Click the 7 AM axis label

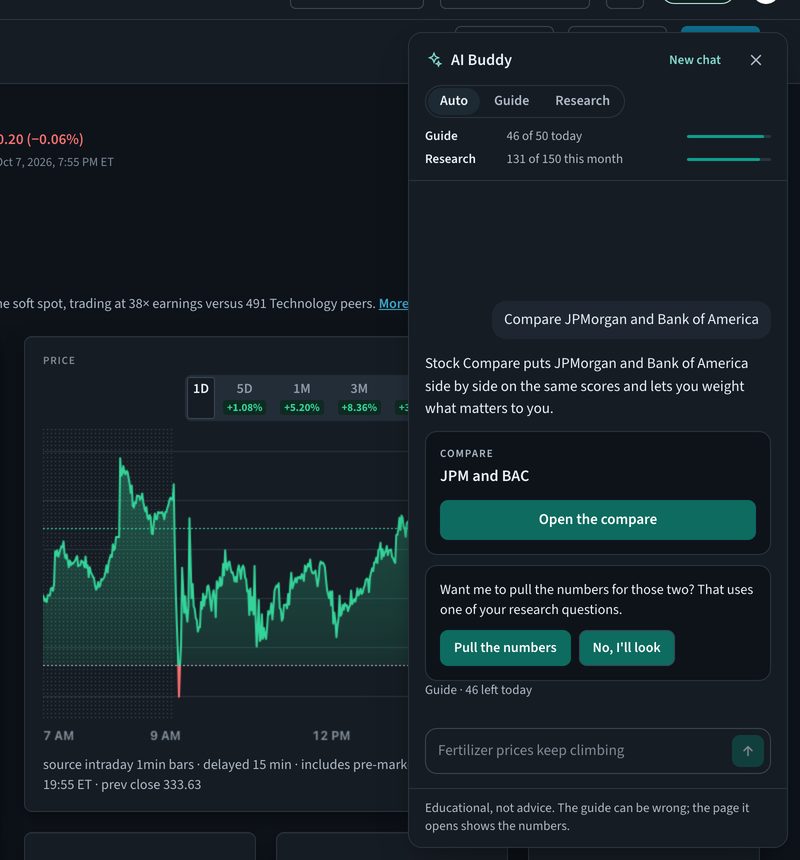tap(59, 735)
